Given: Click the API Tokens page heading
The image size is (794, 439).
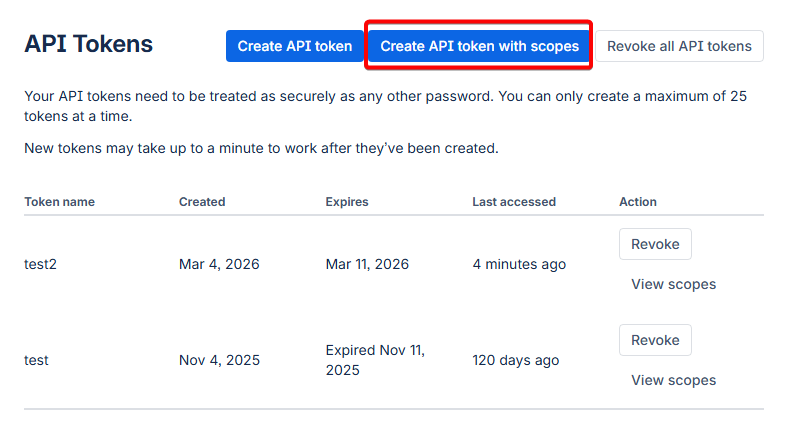Looking at the screenshot, I should click(89, 44).
